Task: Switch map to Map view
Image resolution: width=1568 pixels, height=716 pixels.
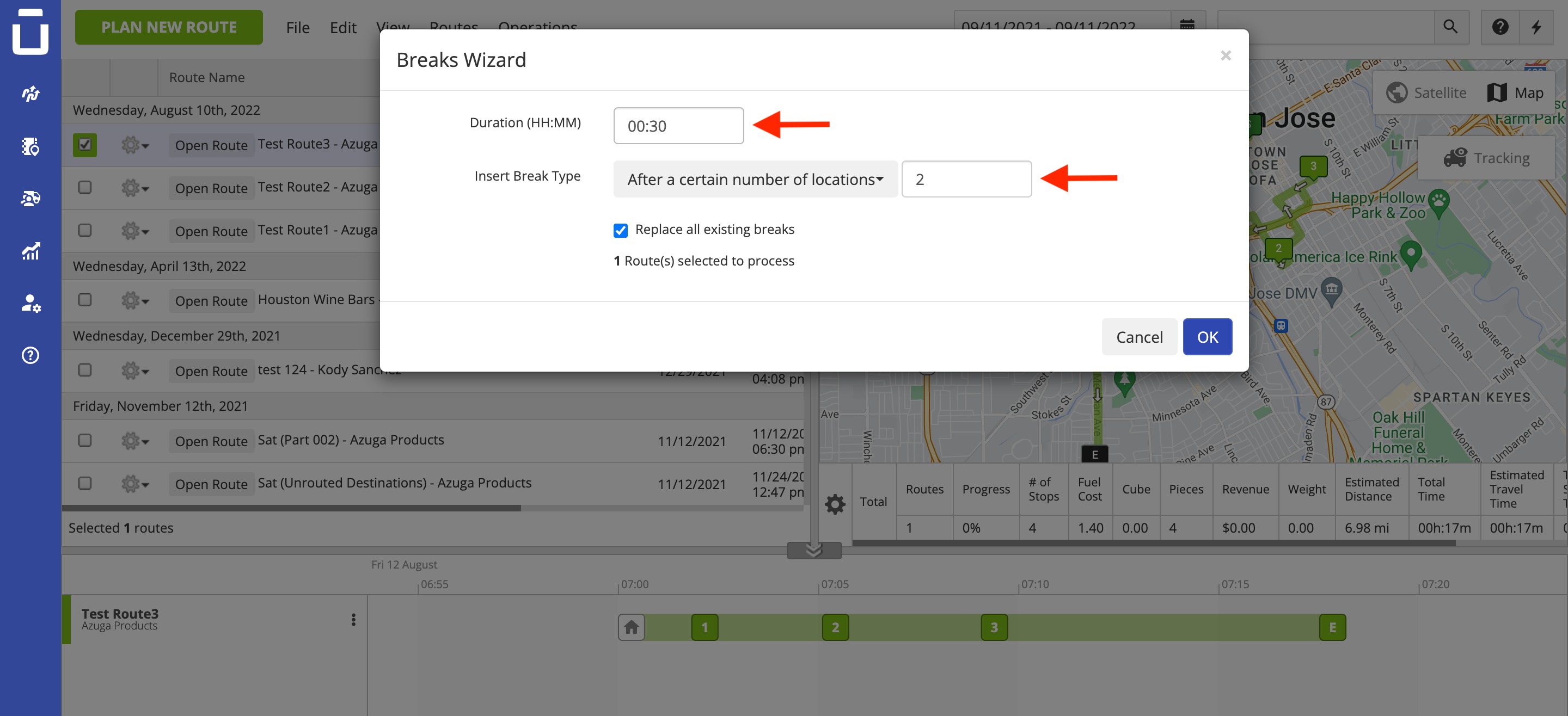Action: click(1515, 92)
